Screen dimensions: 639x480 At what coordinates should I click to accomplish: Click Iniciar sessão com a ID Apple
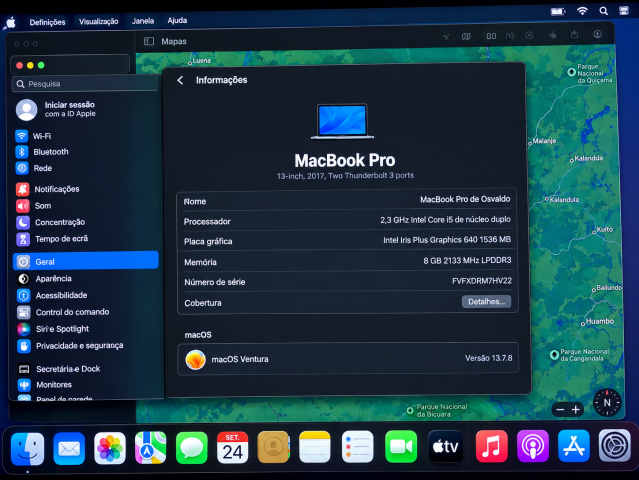pyautogui.click(x=56, y=109)
